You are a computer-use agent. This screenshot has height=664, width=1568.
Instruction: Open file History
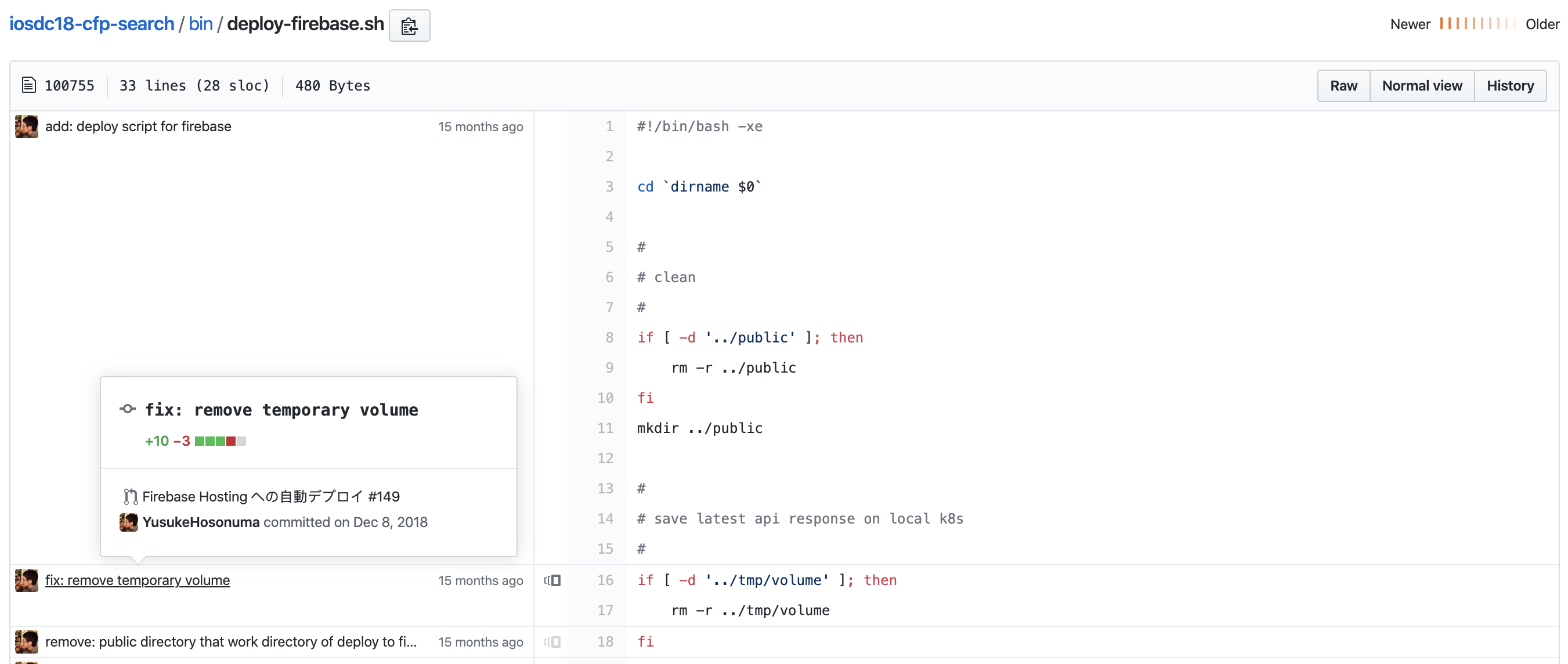tap(1509, 86)
